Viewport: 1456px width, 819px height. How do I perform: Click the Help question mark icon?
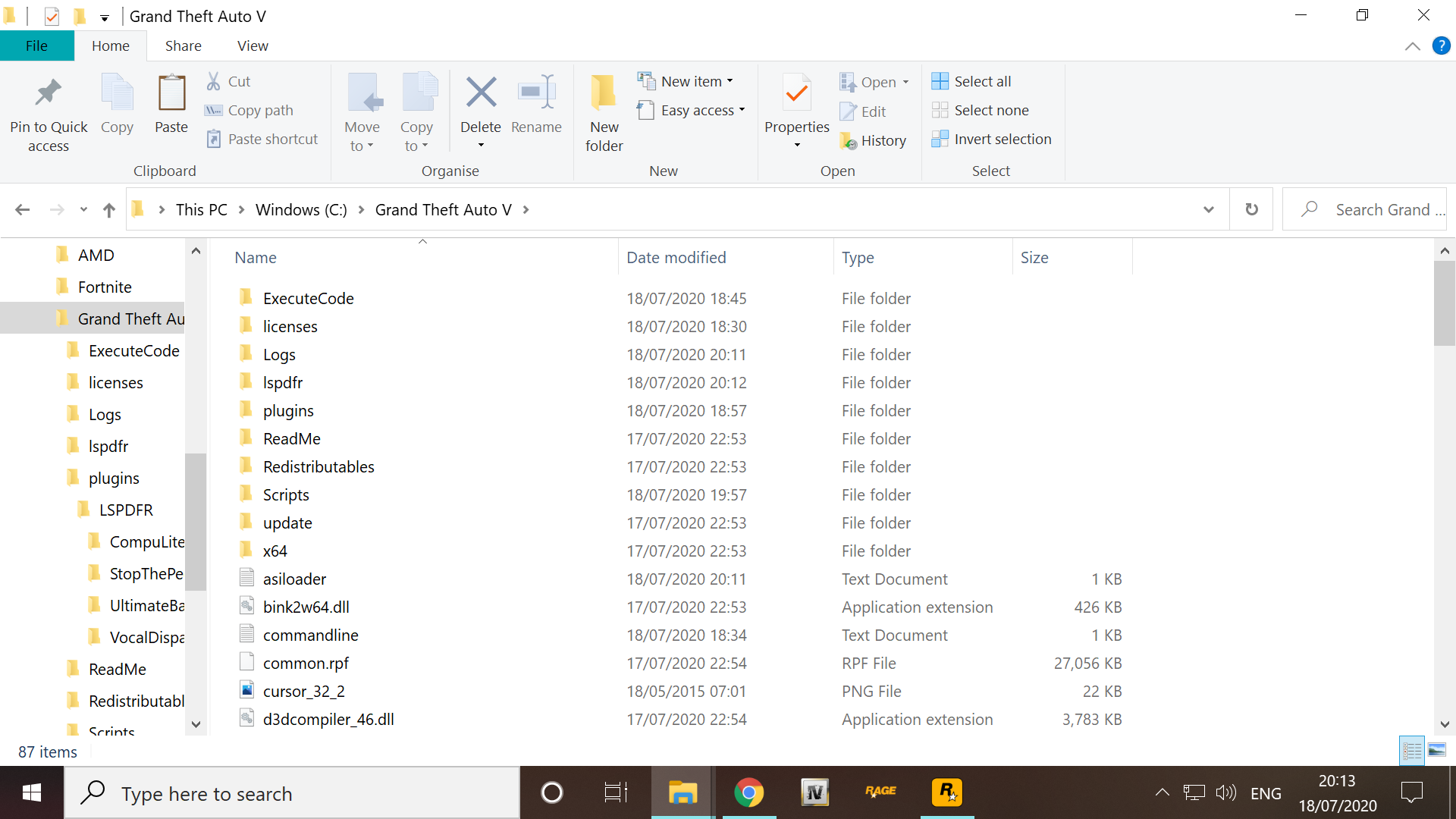tap(1441, 45)
